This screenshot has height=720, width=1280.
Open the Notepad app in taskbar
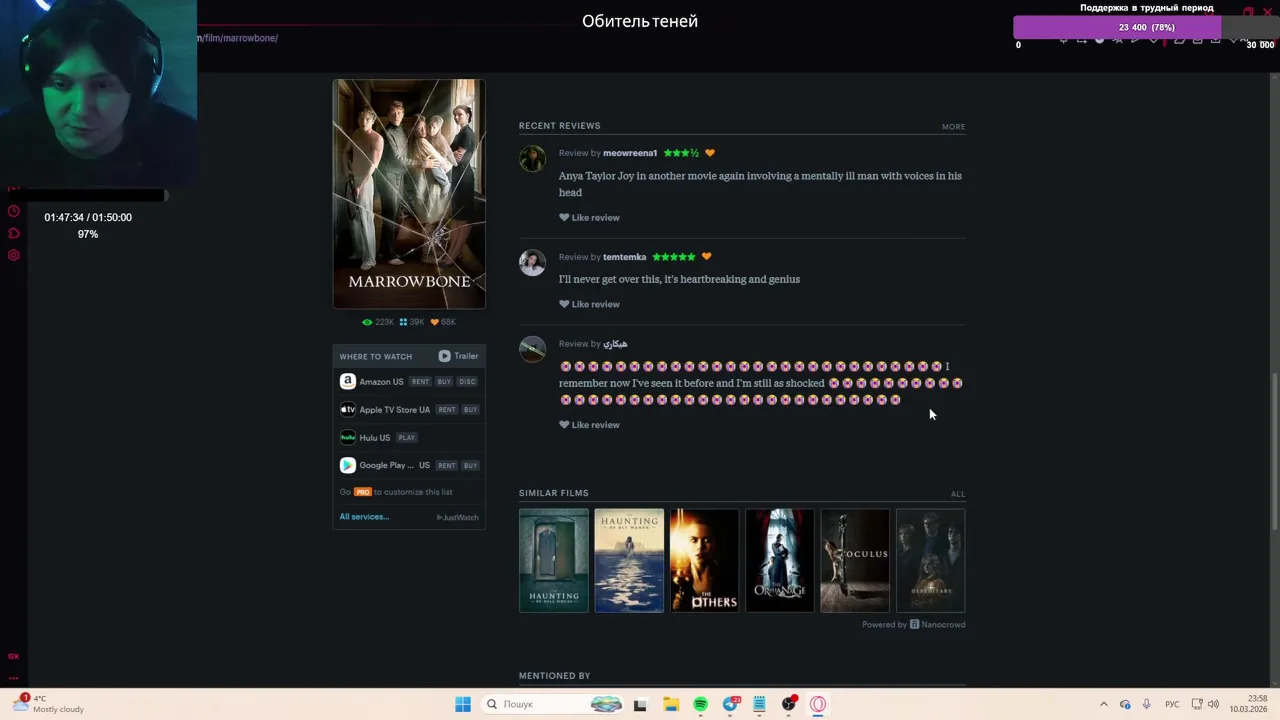coord(759,704)
